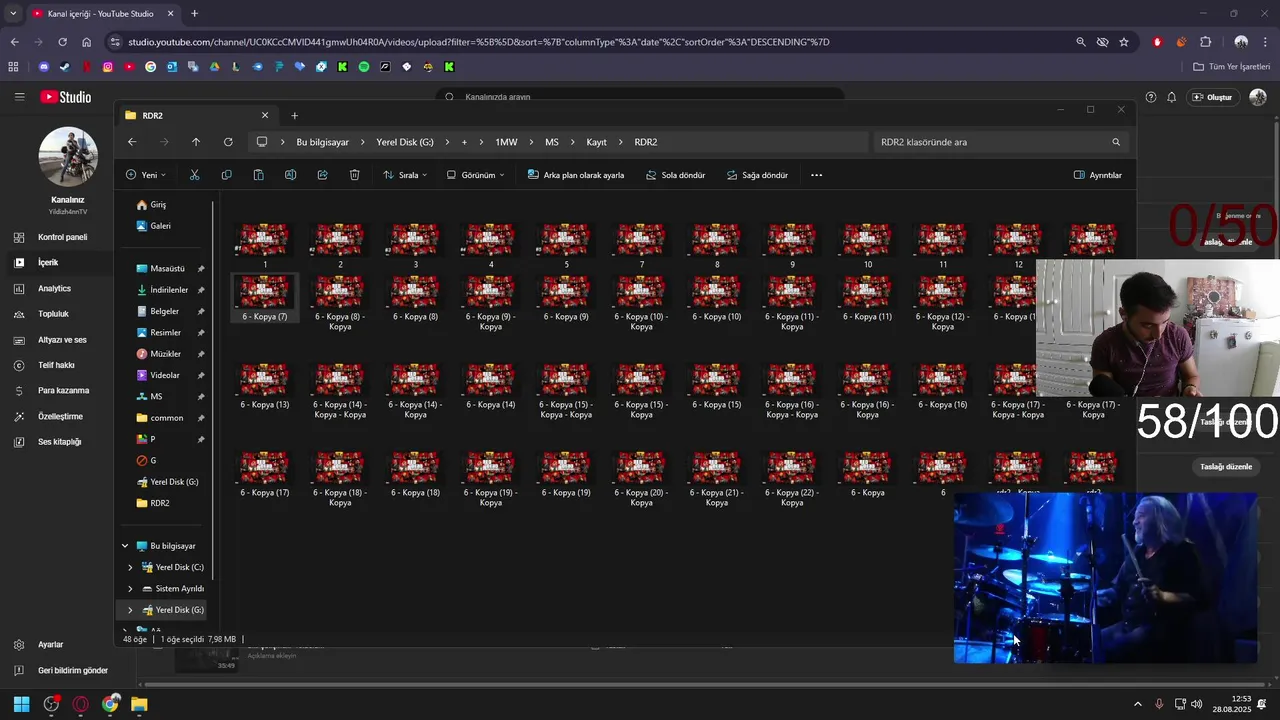1280x720 pixels.
Task: Expand Yerel Disk (C:) in navigation tree
Action: [130, 567]
